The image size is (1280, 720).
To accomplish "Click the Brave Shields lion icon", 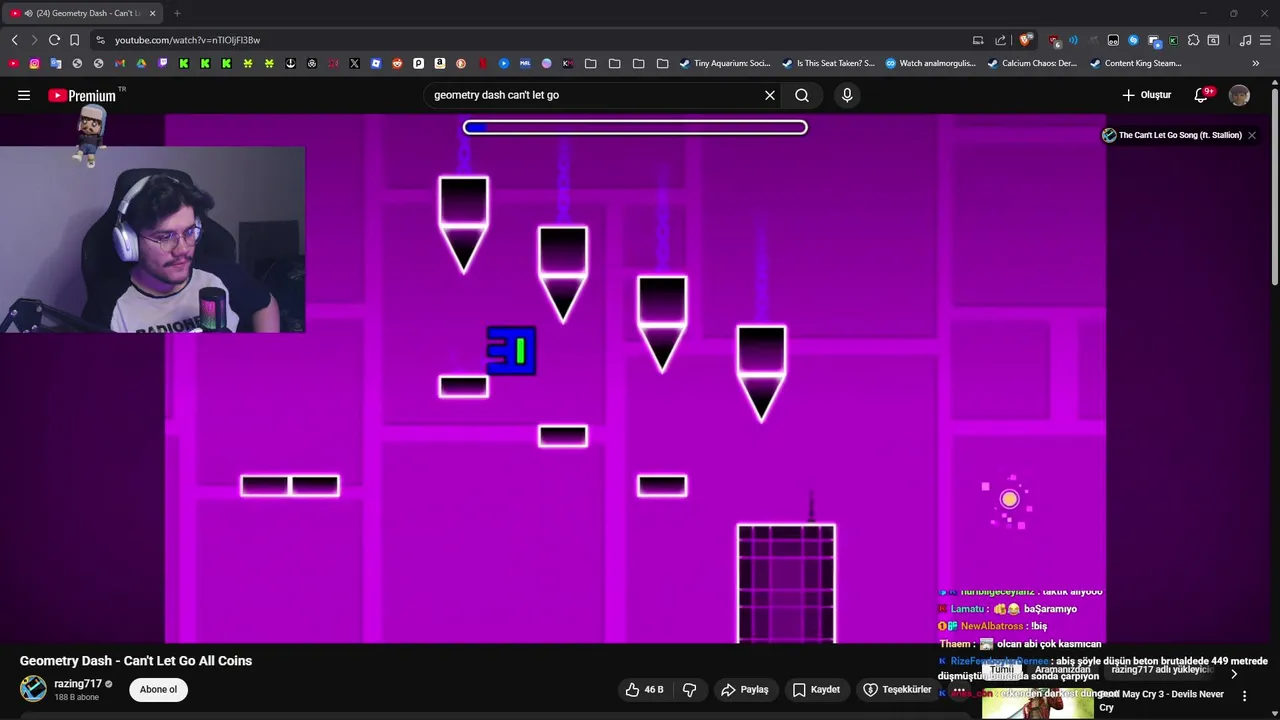I will pos(1025,40).
